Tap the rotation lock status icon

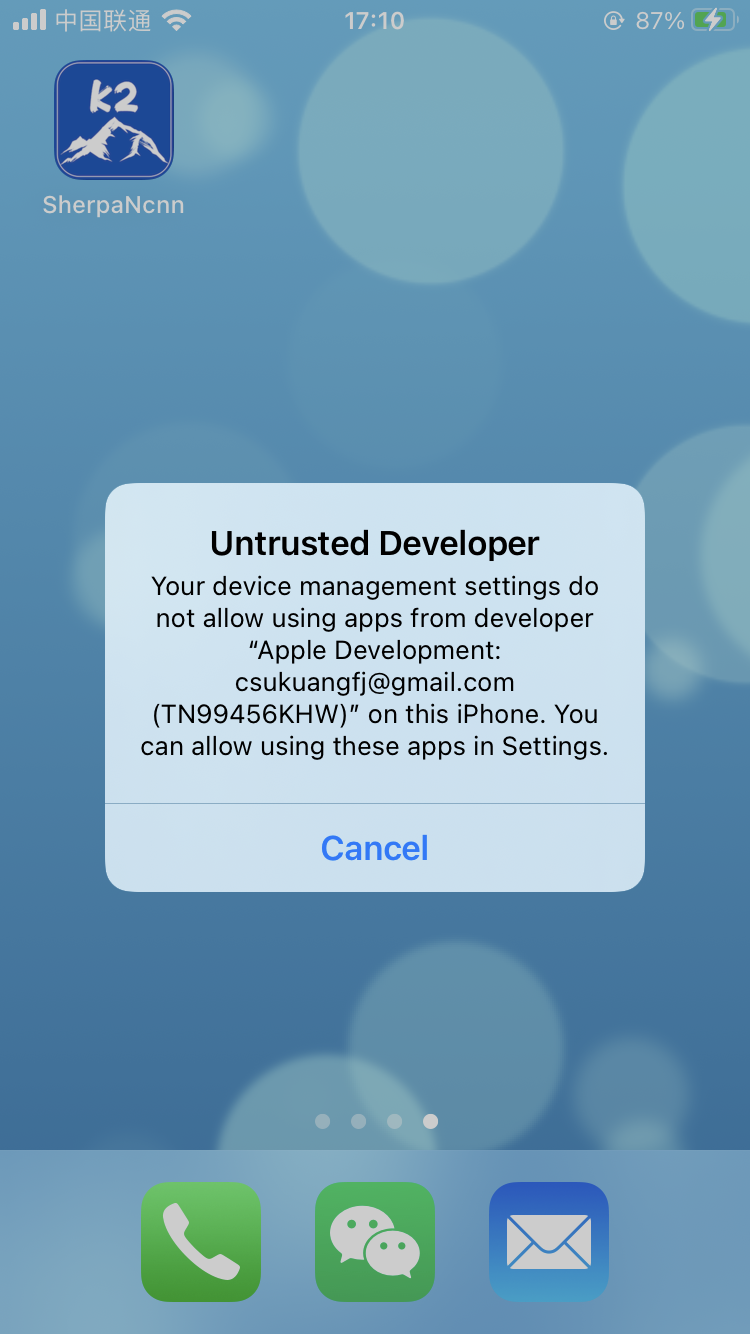614,20
